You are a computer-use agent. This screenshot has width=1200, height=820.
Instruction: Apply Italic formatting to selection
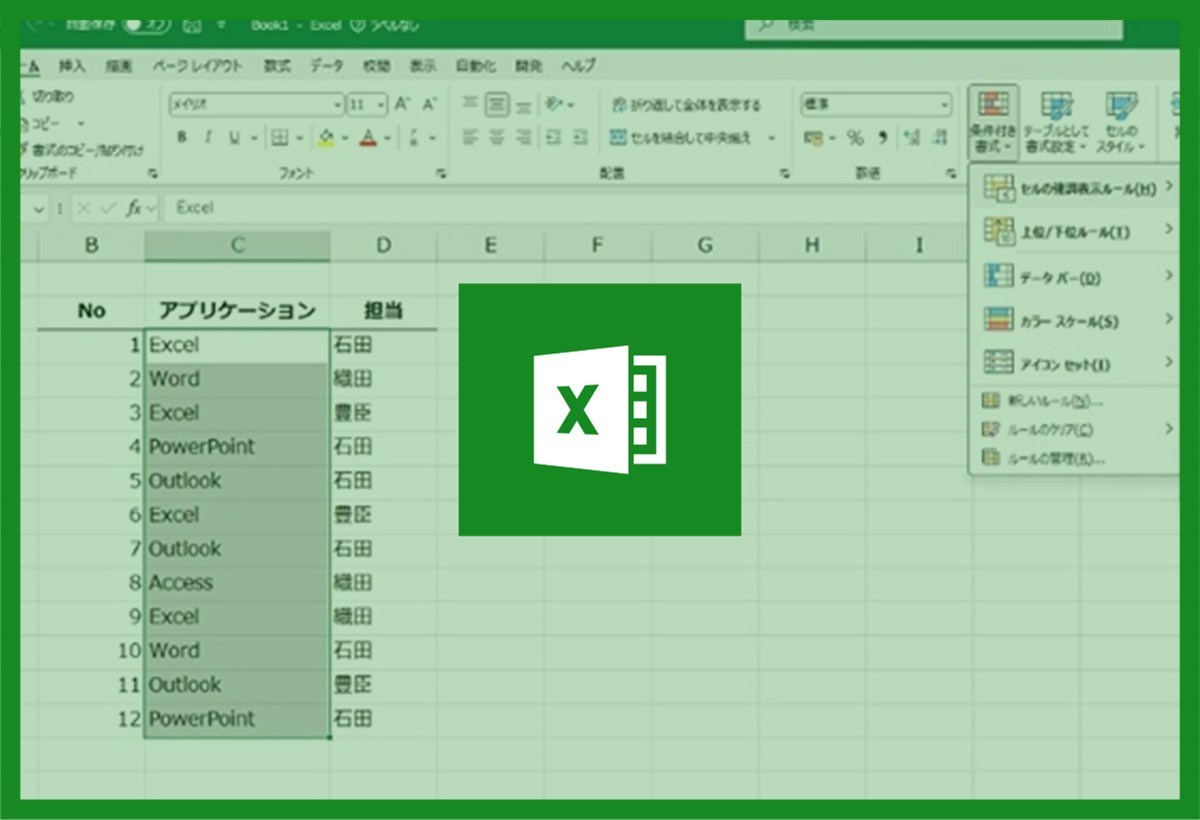(209, 138)
